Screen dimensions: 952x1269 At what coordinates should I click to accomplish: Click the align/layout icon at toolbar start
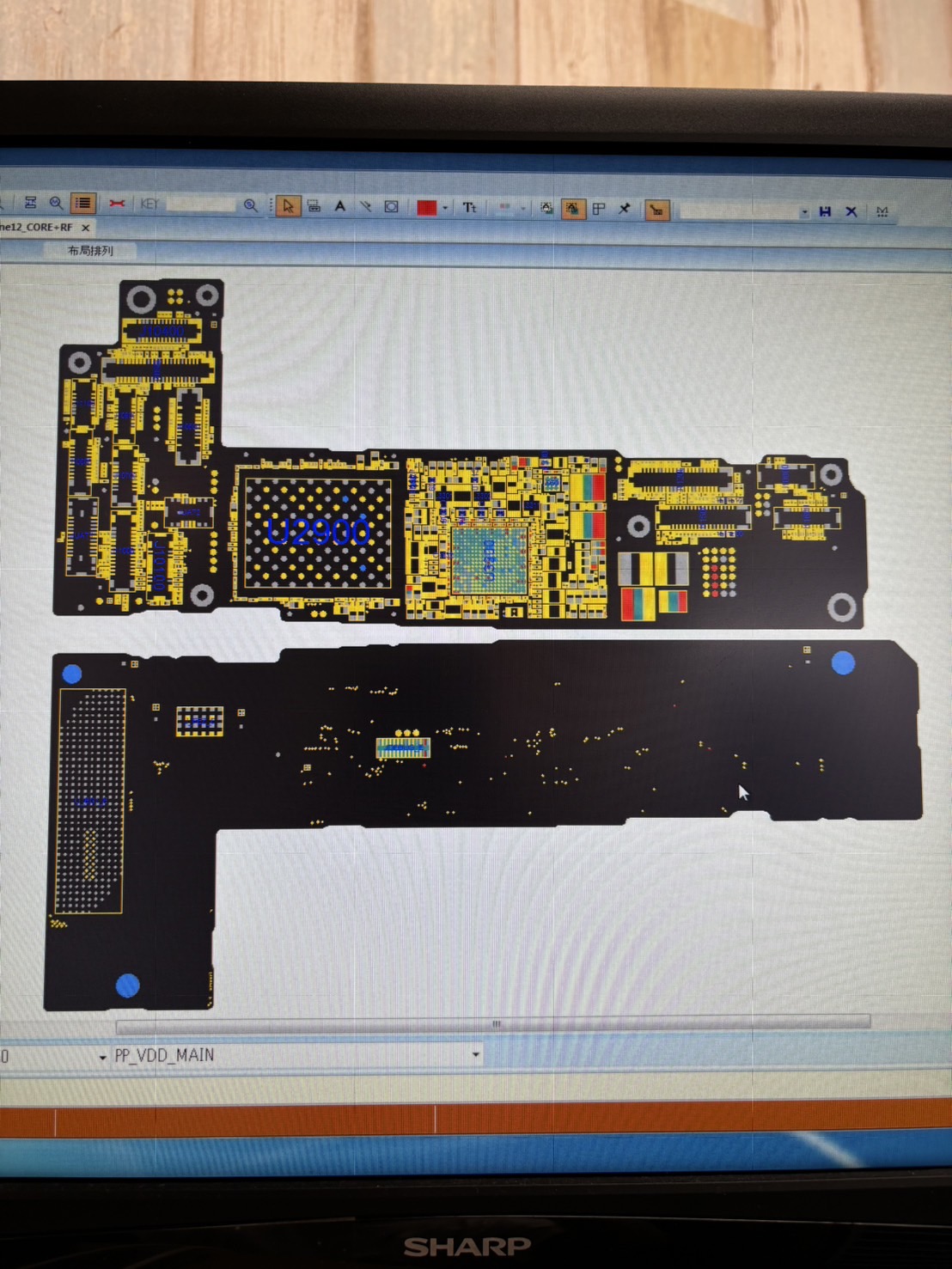pyautogui.click(x=30, y=203)
